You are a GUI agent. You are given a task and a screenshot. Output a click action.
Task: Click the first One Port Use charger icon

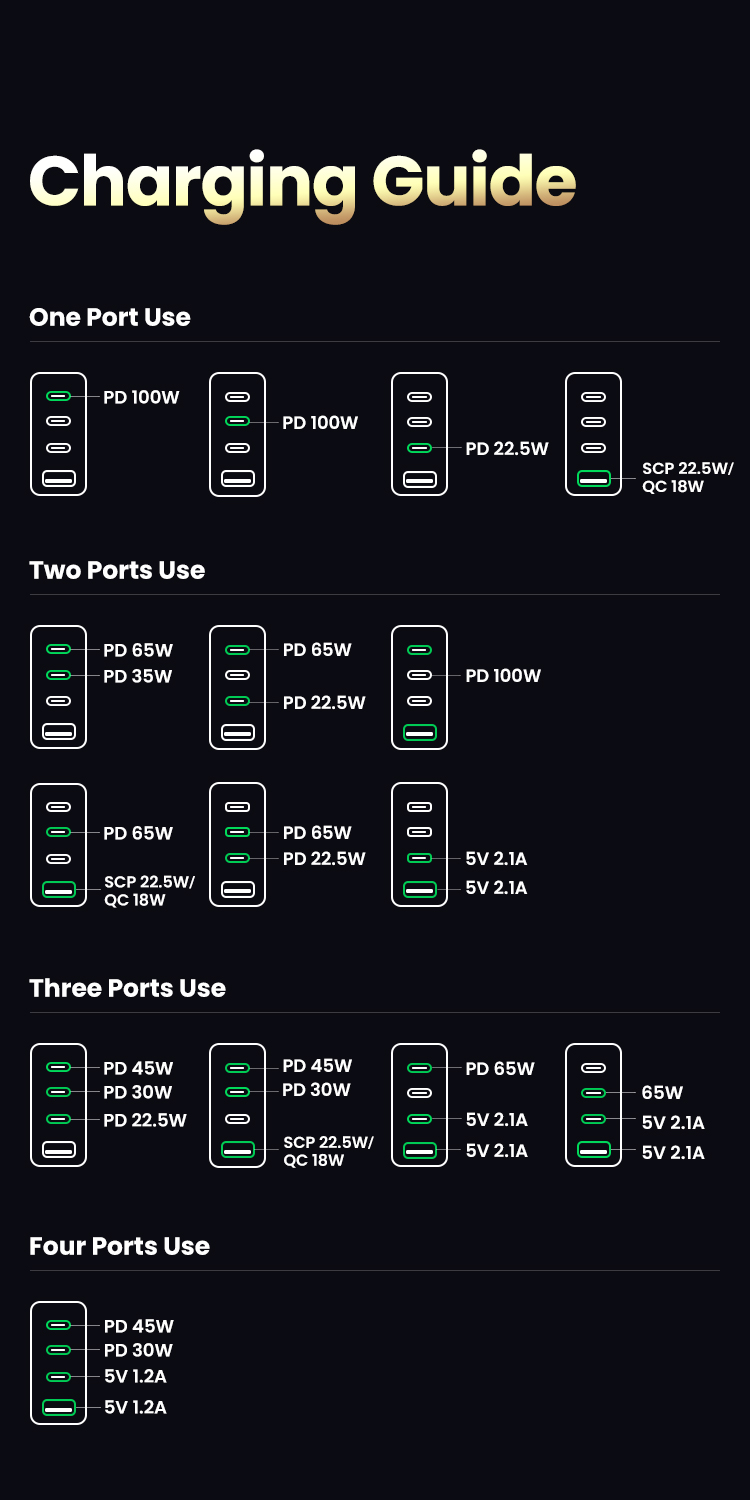coord(59,434)
